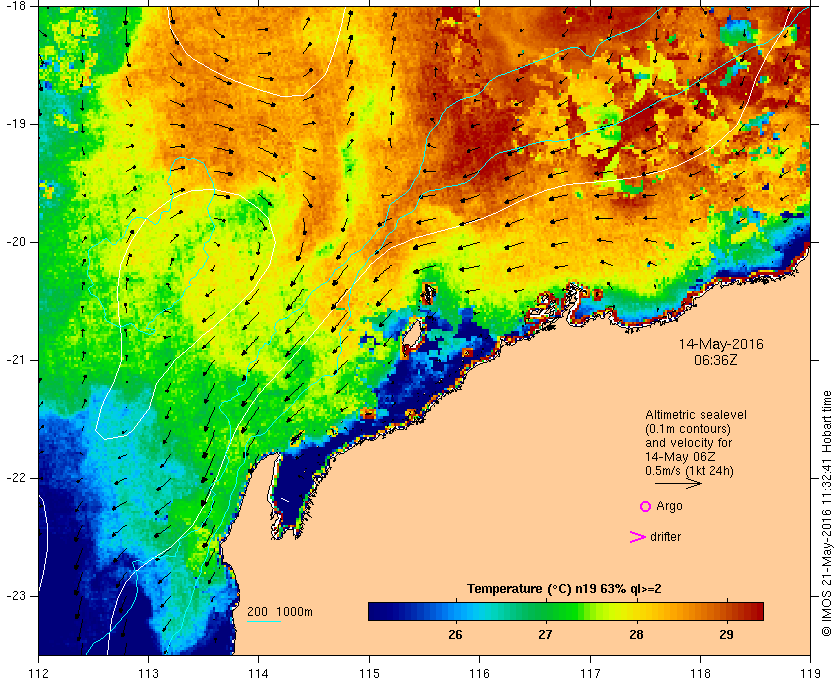
Task: Click the drifter legend label
Action: [665, 537]
